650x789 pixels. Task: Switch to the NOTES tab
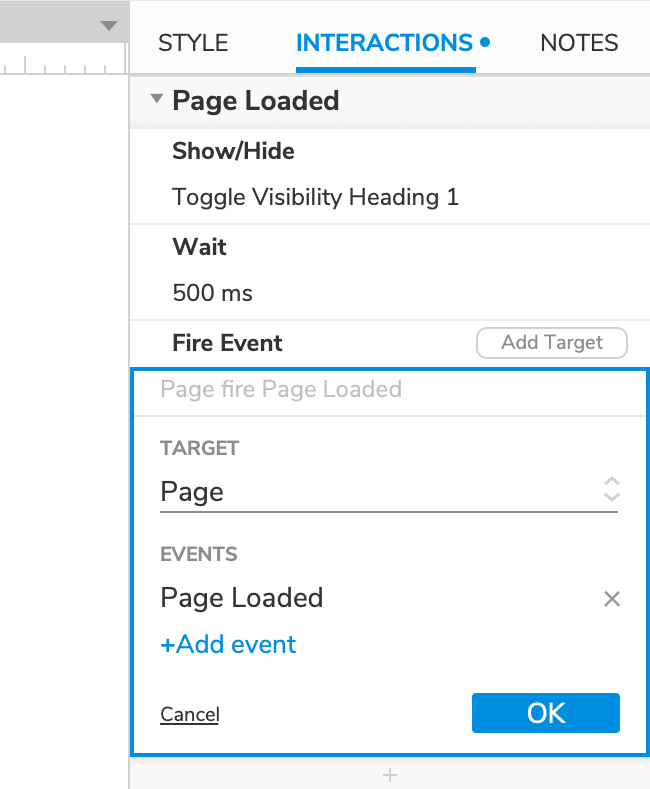click(579, 43)
